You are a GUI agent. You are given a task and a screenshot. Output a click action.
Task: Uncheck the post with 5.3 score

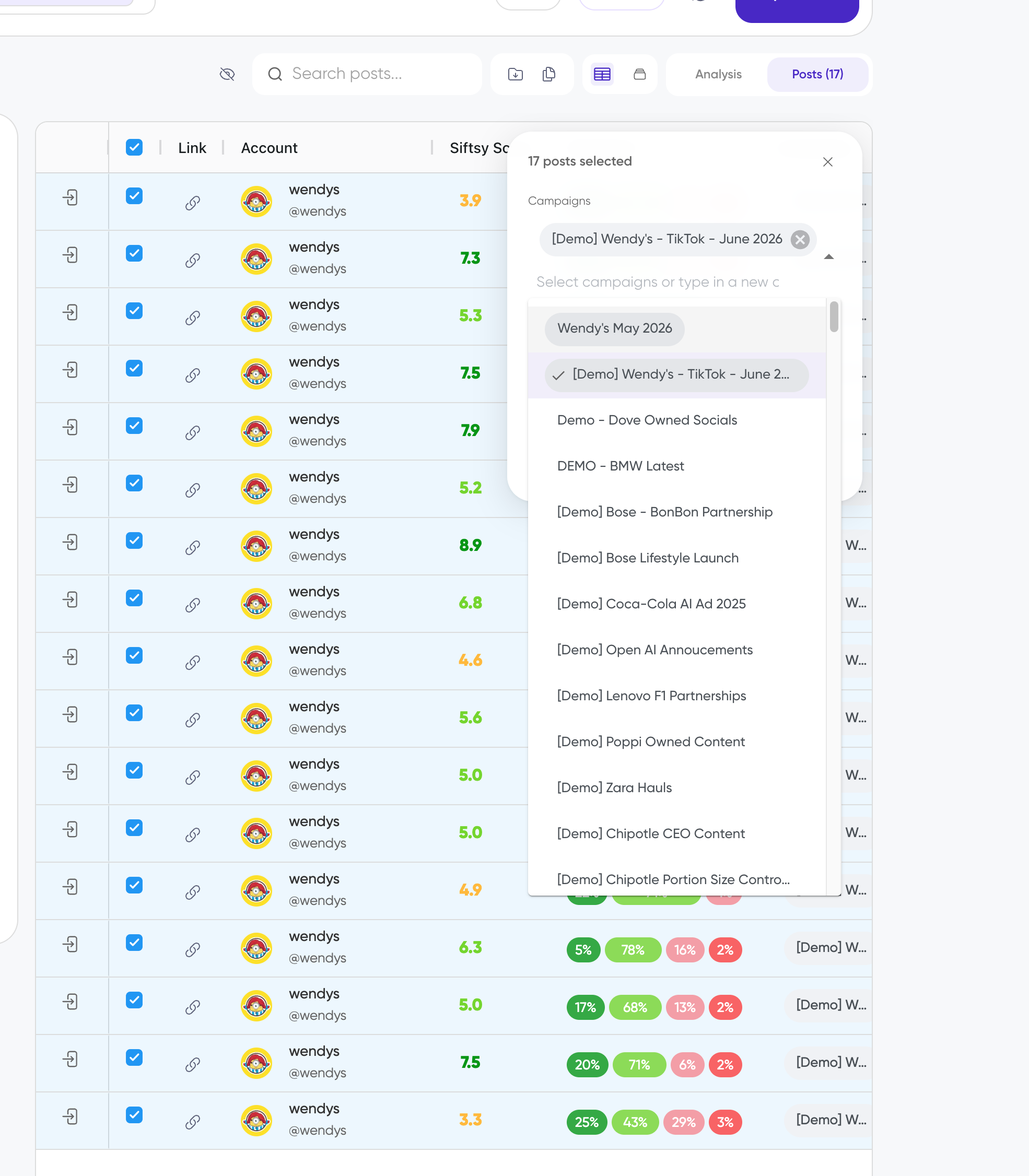click(x=134, y=311)
